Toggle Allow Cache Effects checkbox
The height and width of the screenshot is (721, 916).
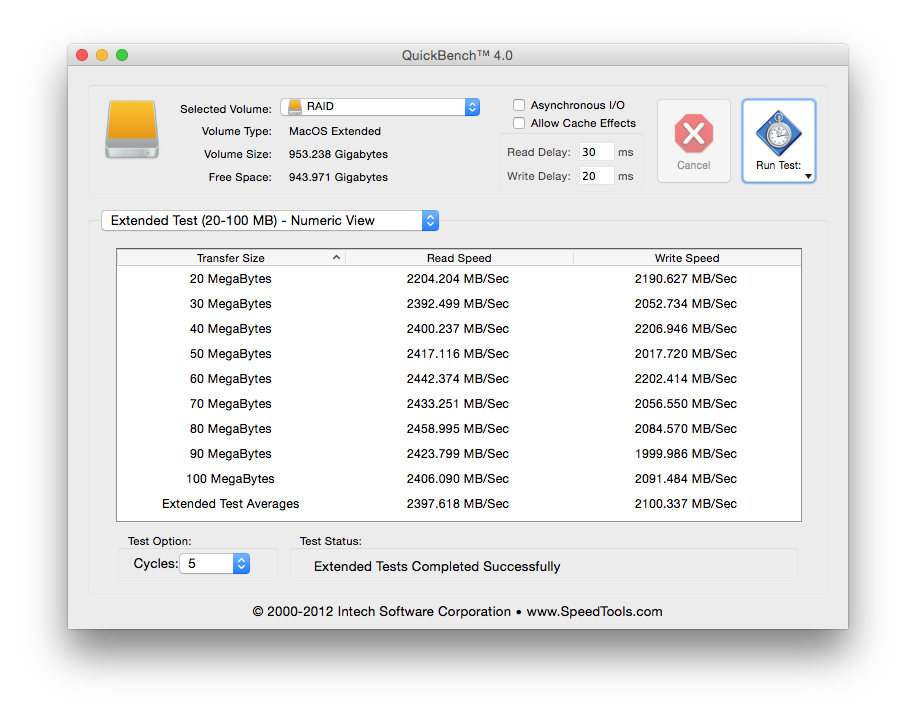tap(519, 123)
